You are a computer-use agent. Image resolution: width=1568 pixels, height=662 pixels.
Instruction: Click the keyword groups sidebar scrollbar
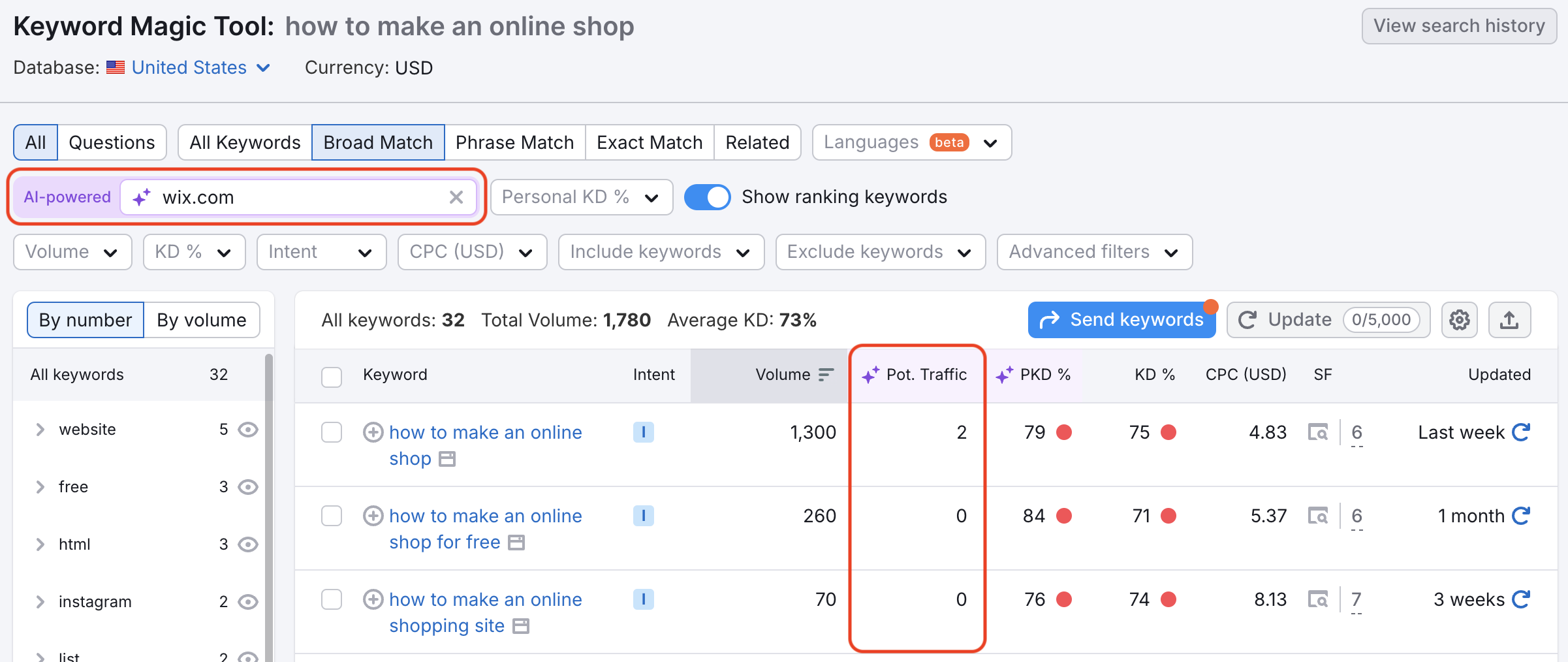click(269, 507)
